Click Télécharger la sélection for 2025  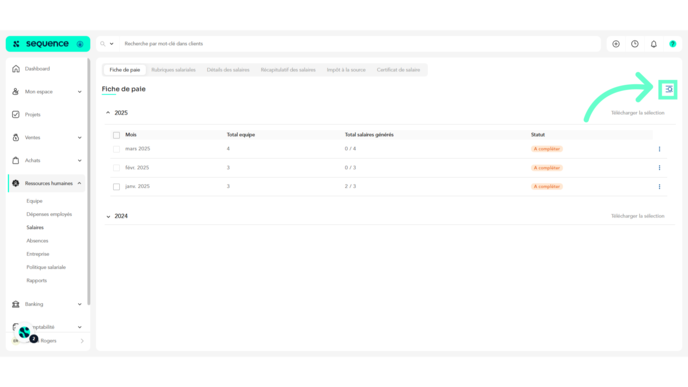[x=638, y=113]
